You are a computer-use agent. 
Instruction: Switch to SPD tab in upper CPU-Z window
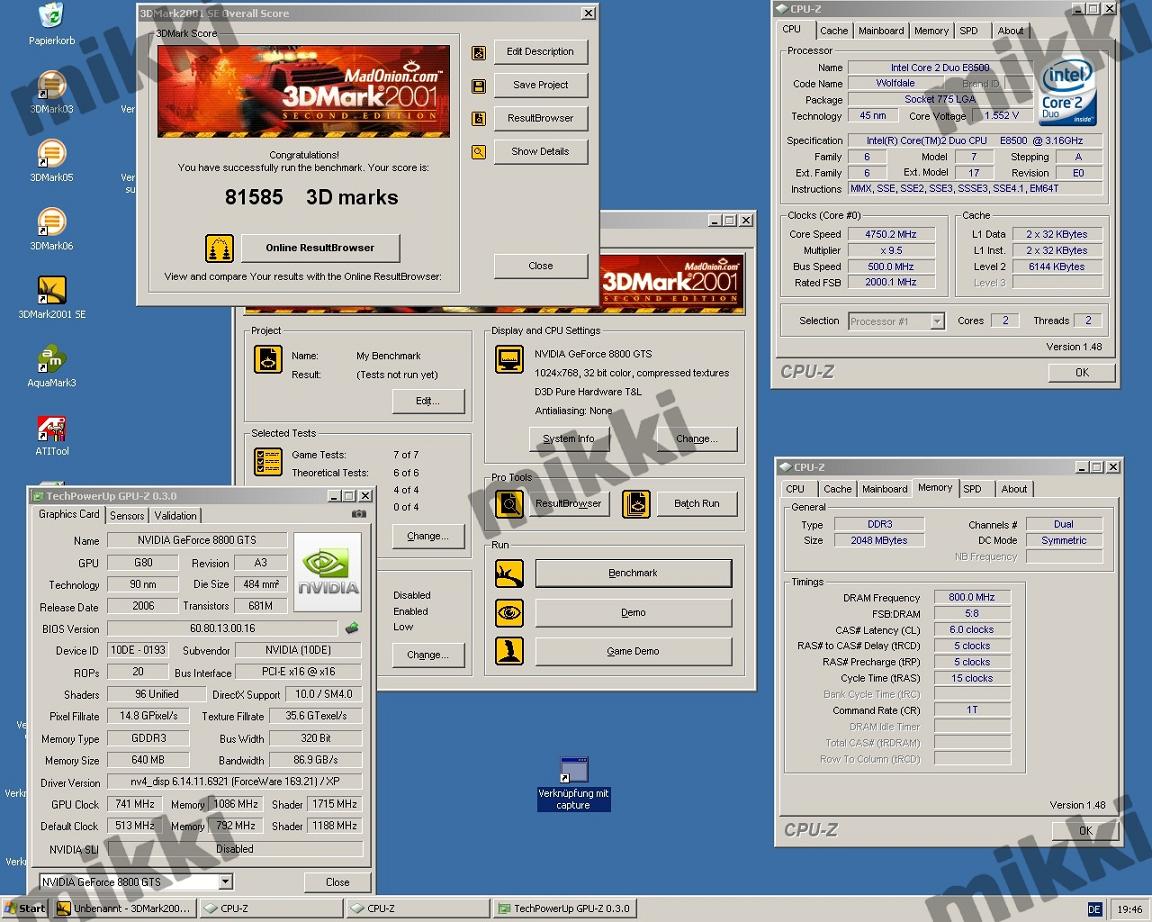(x=968, y=31)
